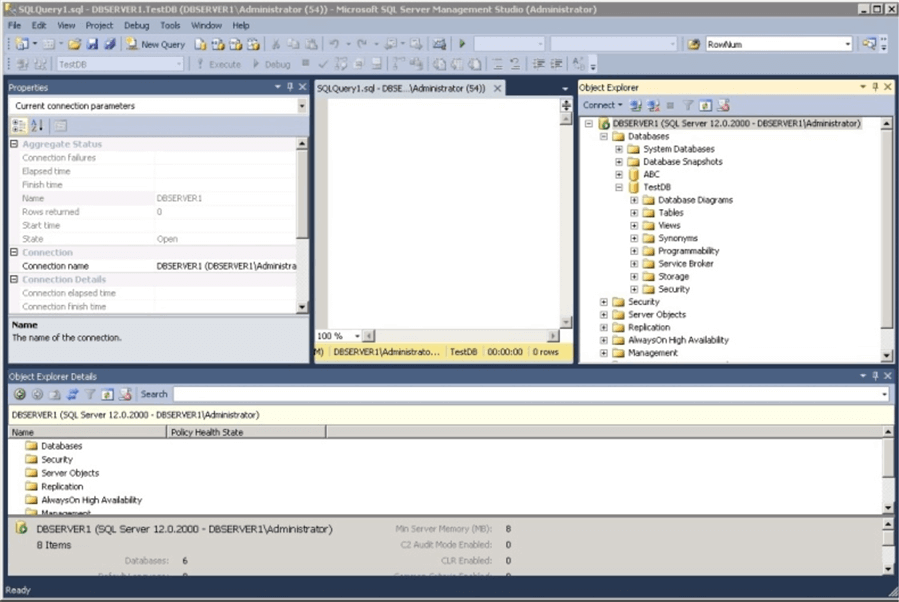Collapse the Databases folder node

(x=604, y=136)
